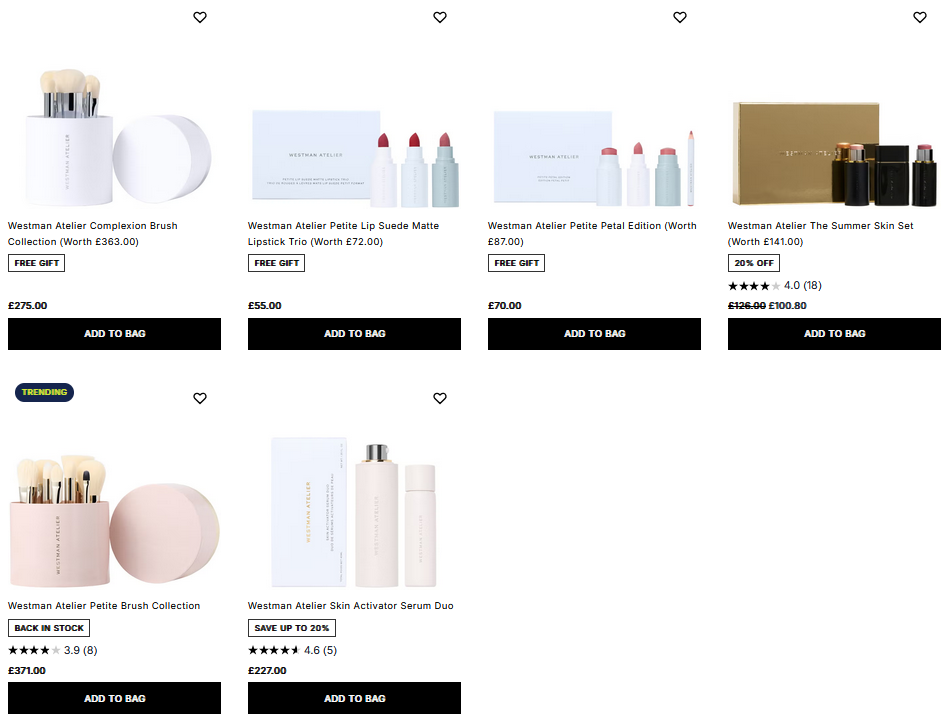
Task: Click the TRENDING badge on the pink brush set
Action: click(x=44, y=392)
